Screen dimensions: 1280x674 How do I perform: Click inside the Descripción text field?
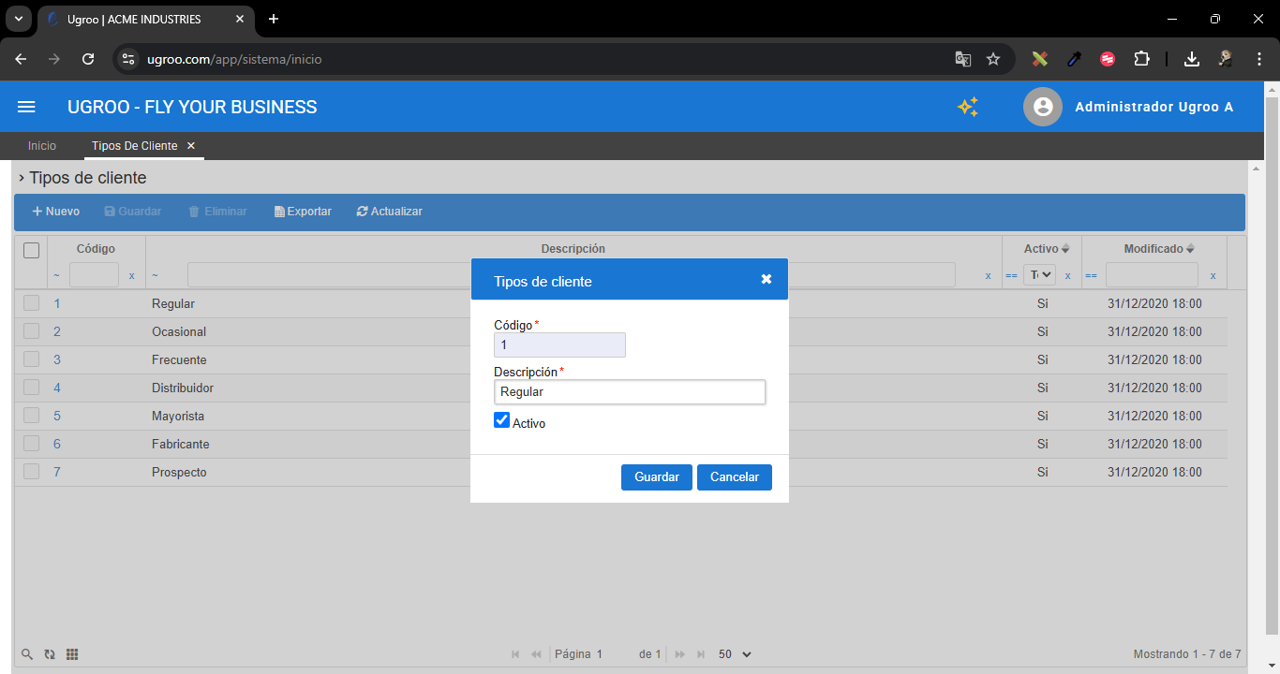pyautogui.click(x=629, y=392)
